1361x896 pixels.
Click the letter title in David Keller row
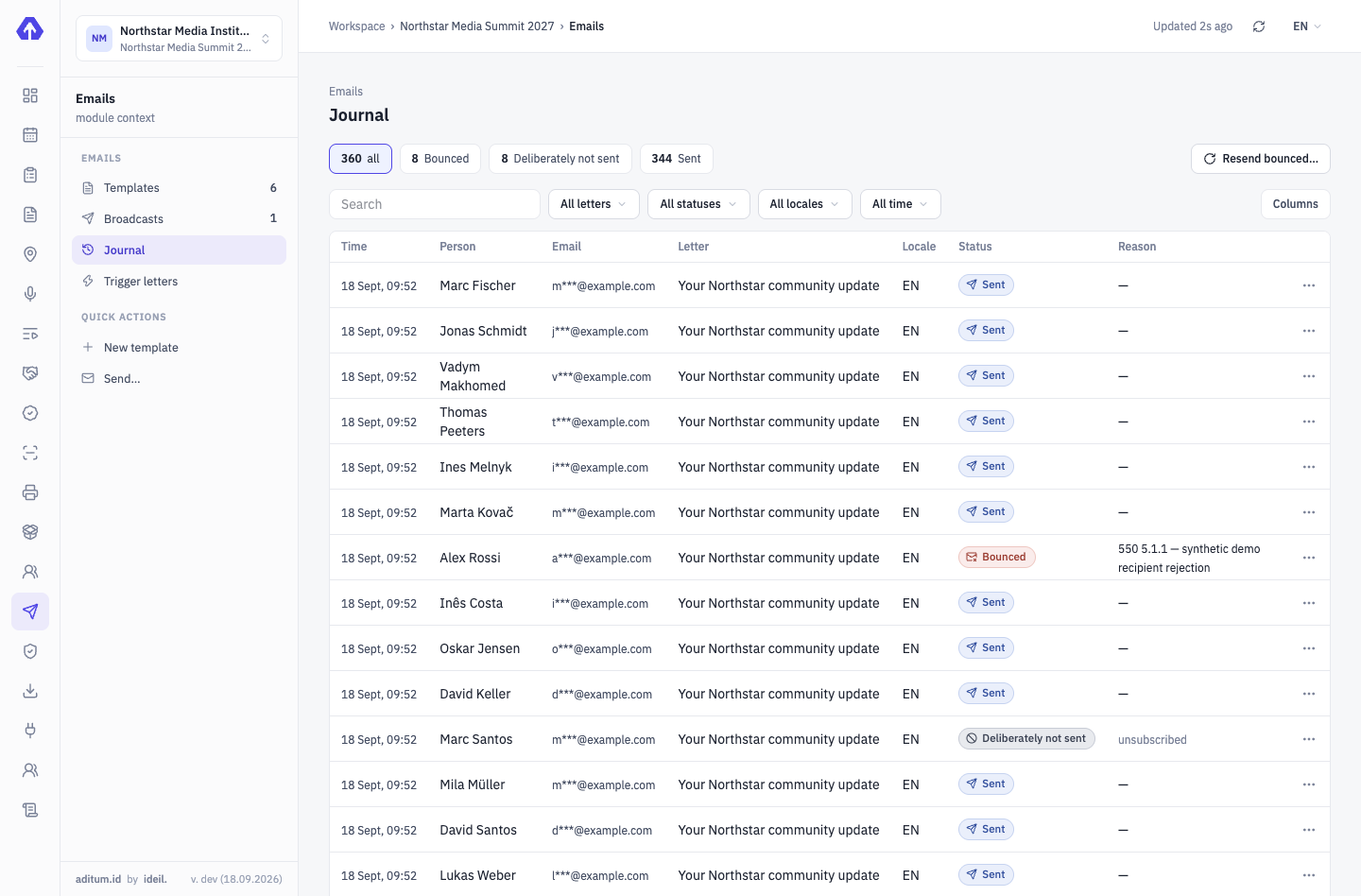point(779,694)
